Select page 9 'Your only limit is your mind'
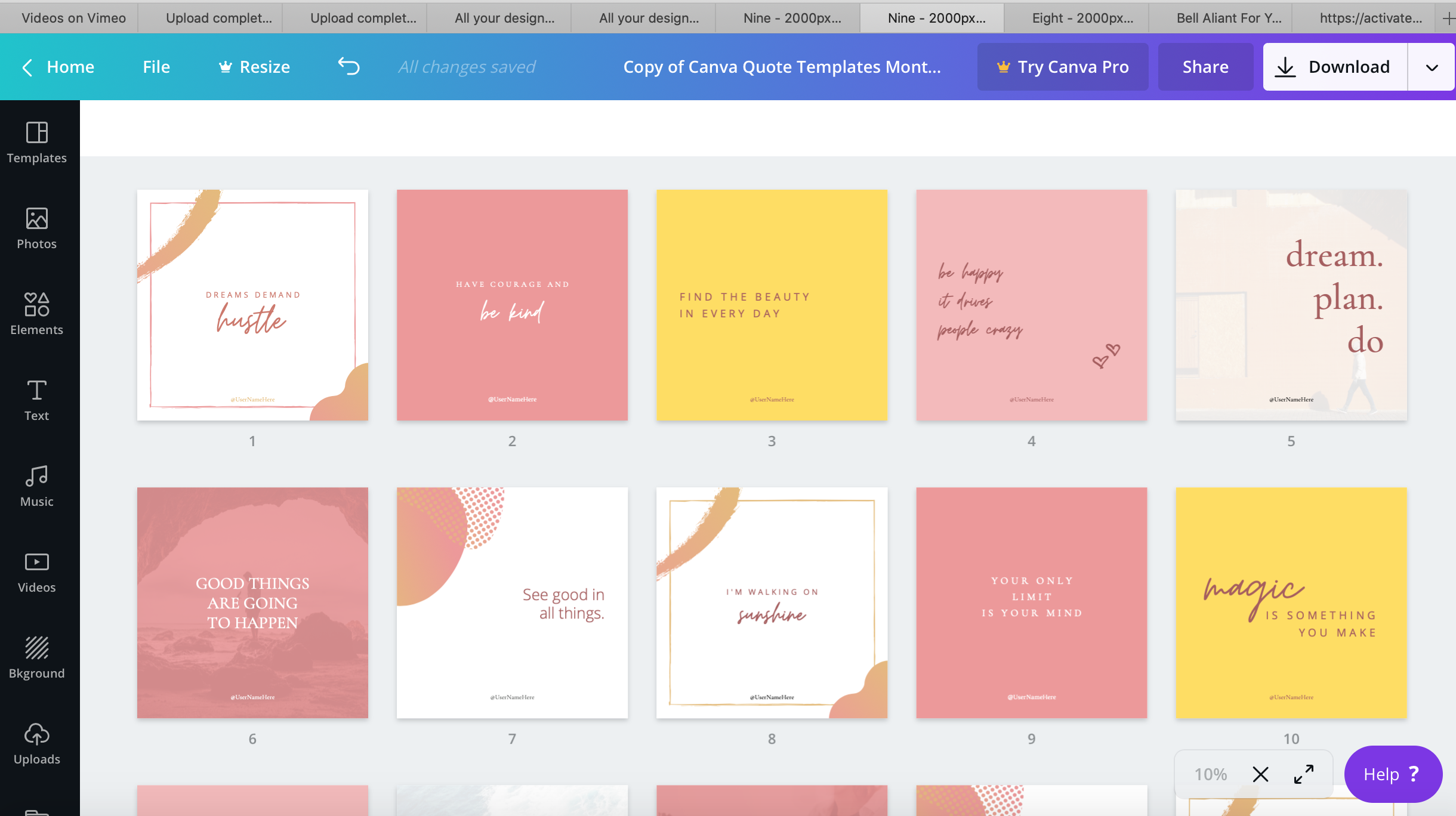 pyautogui.click(x=1031, y=602)
